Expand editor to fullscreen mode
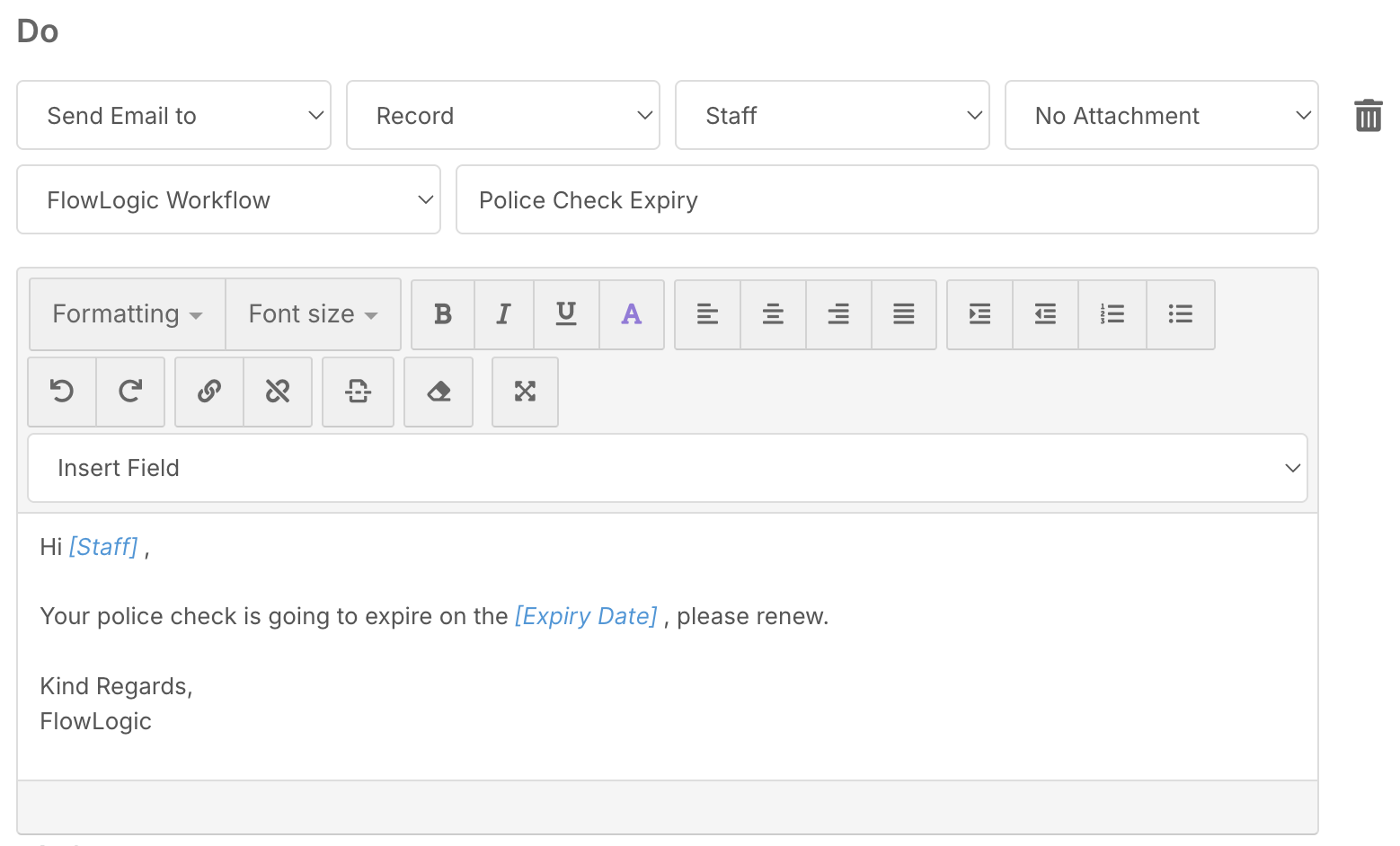 (x=525, y=392)
